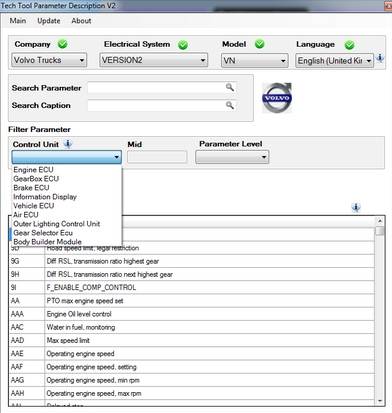Click the Search Caption magnifier icon

230,105
